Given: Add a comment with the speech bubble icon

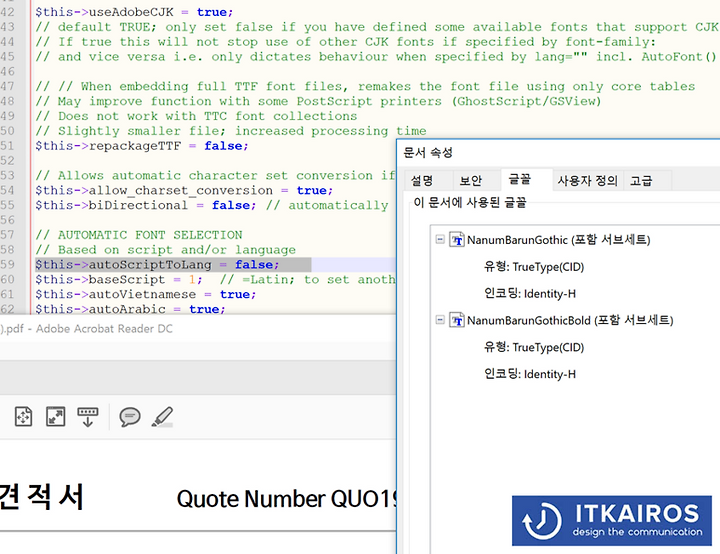Looking at the screenshot, I should (130, 417).
